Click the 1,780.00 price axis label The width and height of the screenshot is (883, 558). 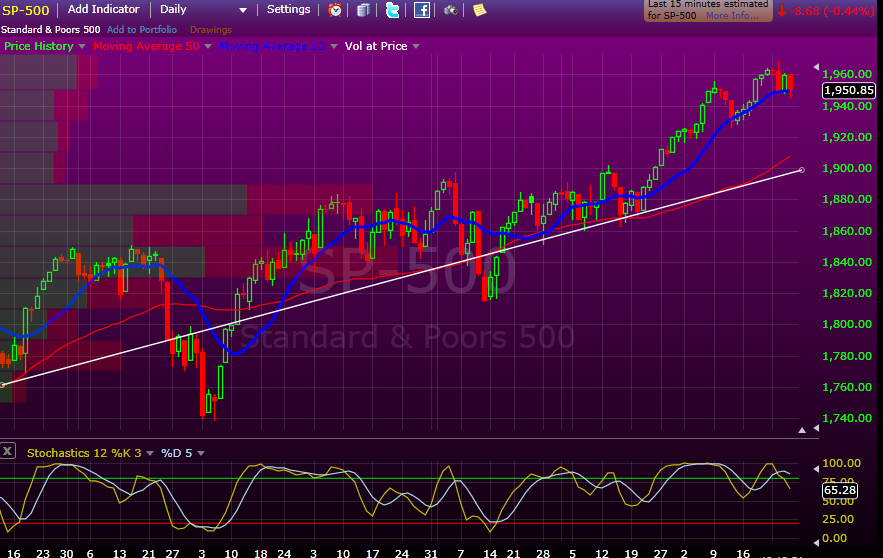tap(847, 356)
